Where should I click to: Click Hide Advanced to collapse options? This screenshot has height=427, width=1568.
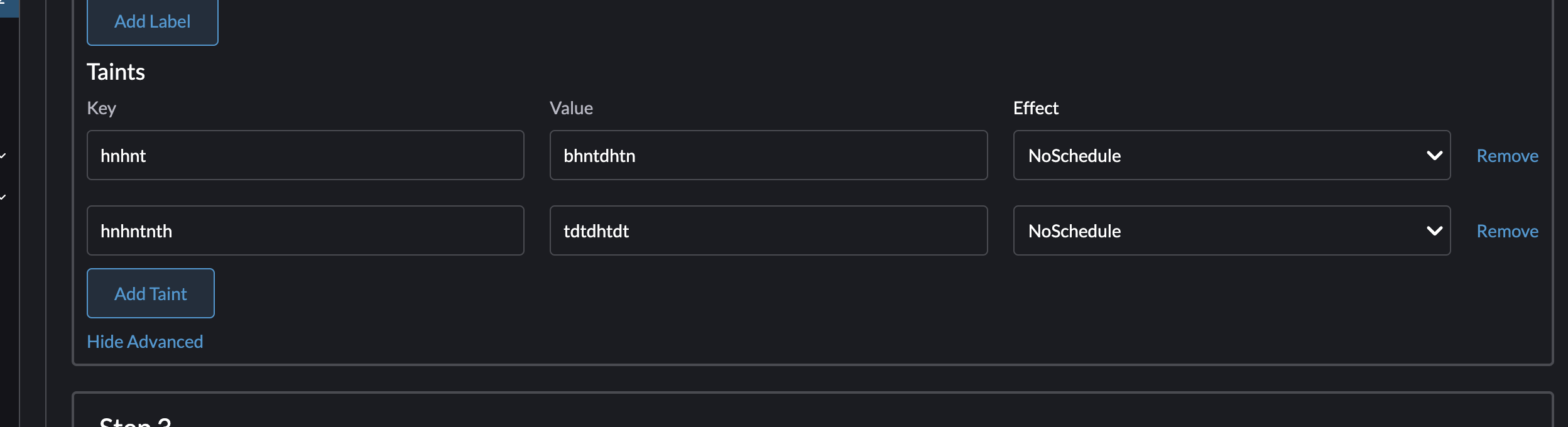point(145,341)
